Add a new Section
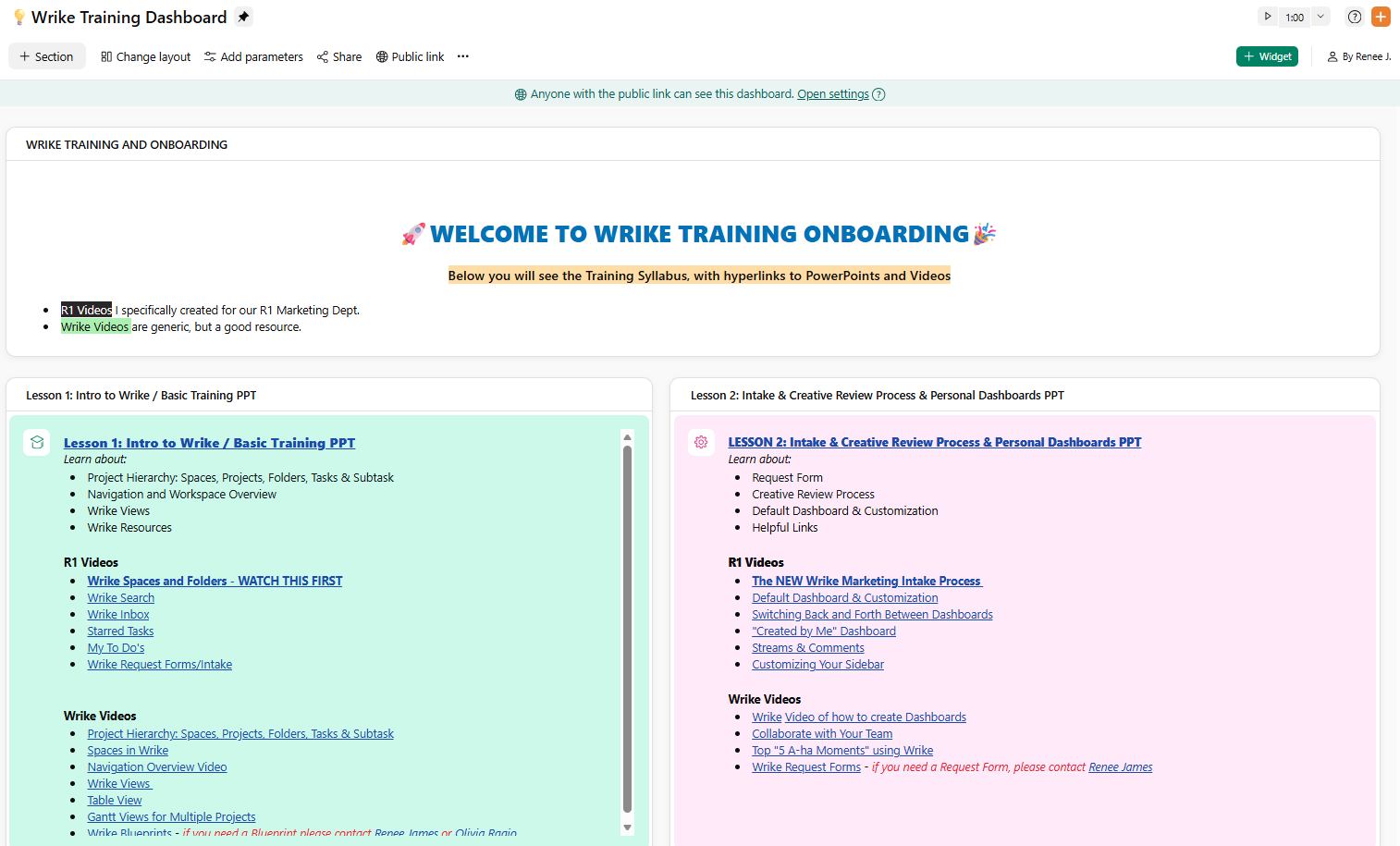 click(47, 56)
